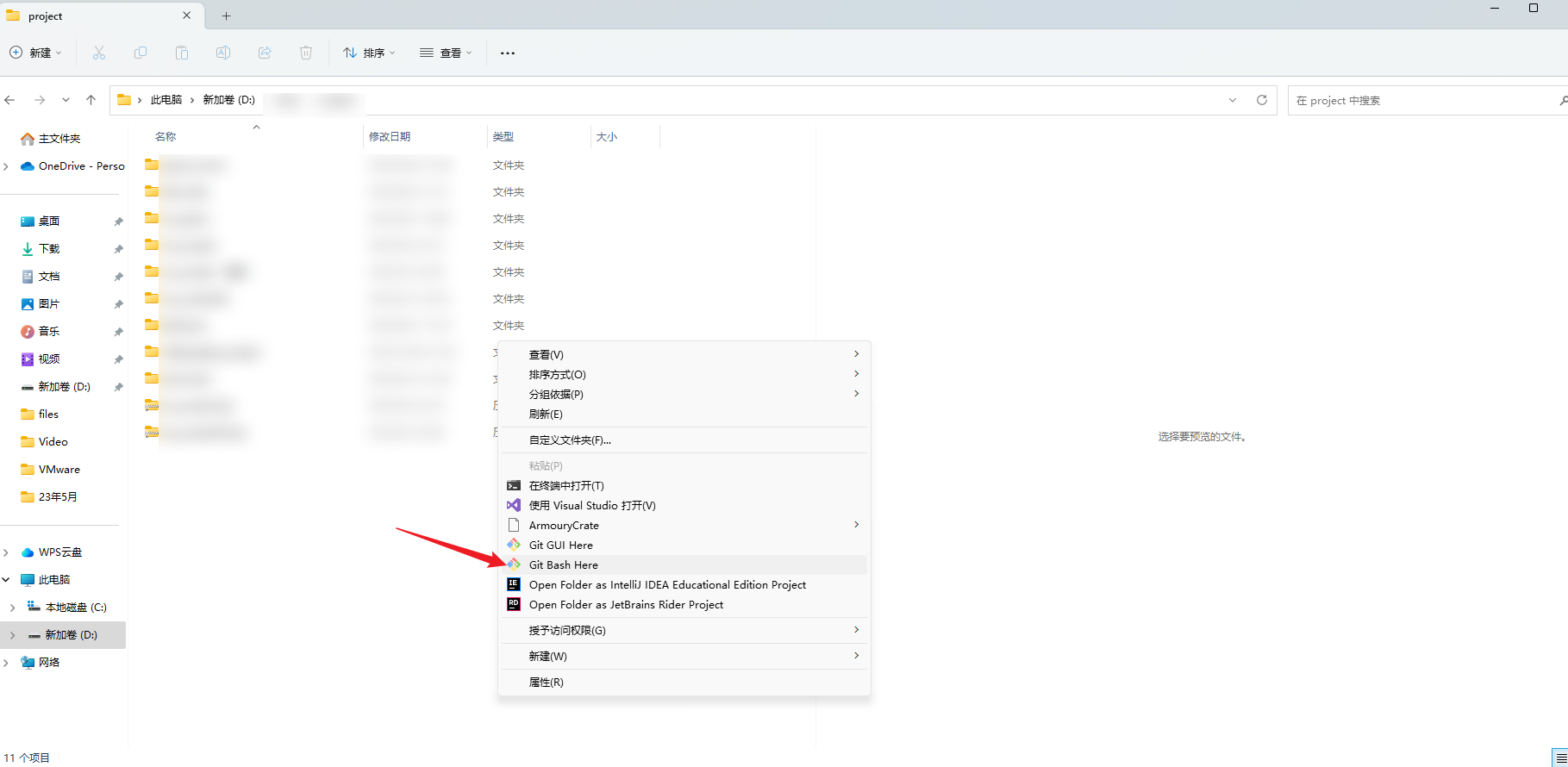The width and height of the screenshot is (1568, 767).
Task: Click the Up one level arrow
Action: 91,100
